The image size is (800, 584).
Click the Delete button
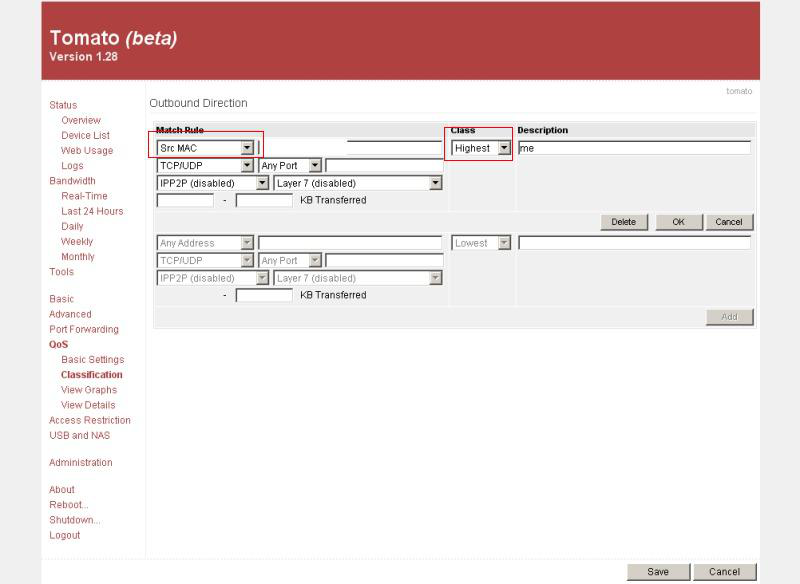click(624, 222)
